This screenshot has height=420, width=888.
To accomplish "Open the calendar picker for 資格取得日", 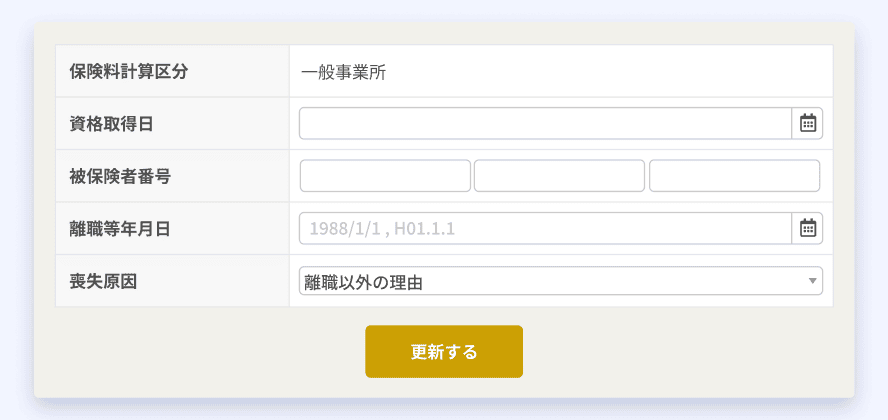I will [x=807, y=123].
